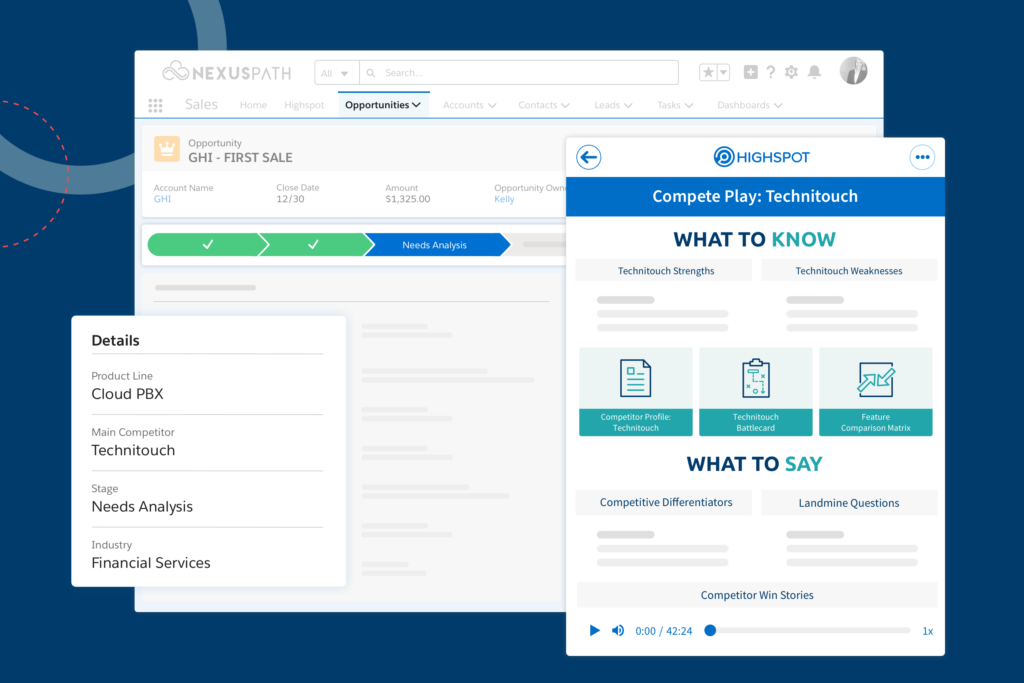Open the GHI account link
This screenshot has width=1024, height=683.
tap(162, 199)
